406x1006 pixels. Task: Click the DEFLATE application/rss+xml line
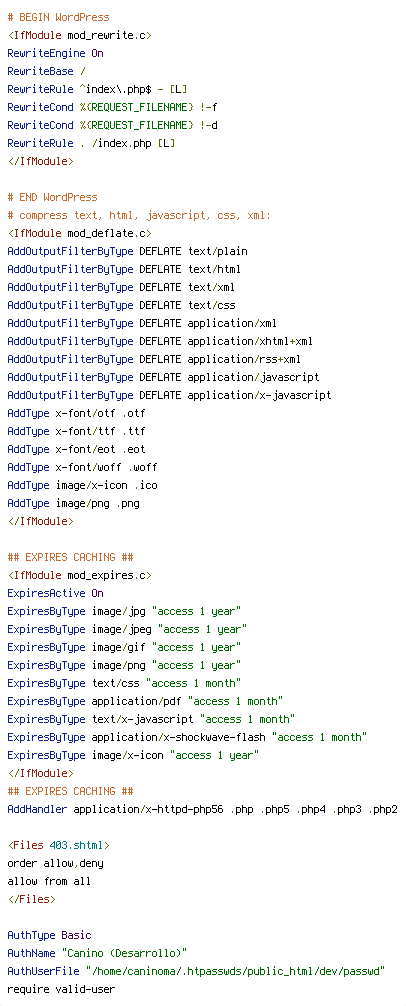point(154,359)
